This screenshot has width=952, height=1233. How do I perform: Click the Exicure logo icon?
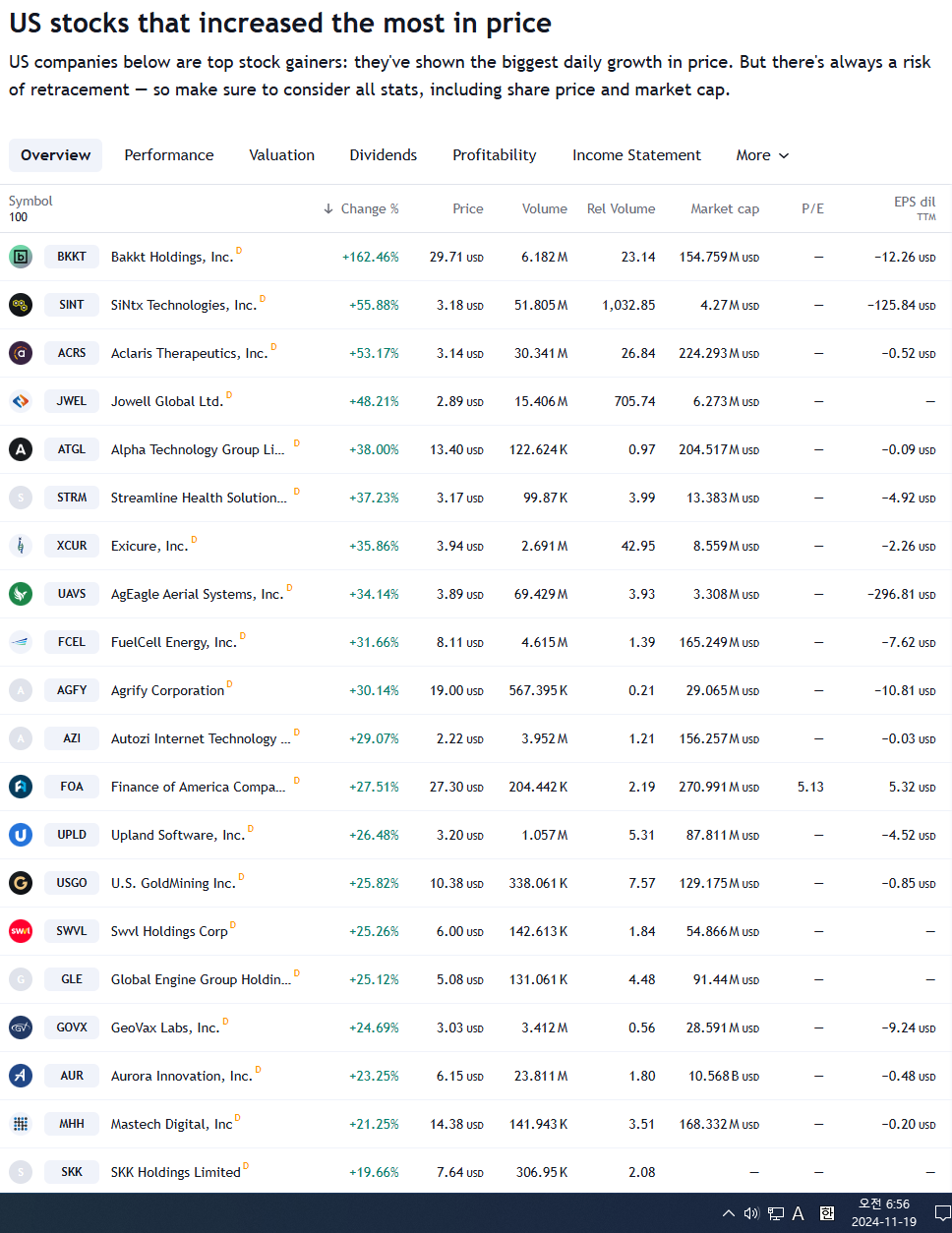[21, 546]
